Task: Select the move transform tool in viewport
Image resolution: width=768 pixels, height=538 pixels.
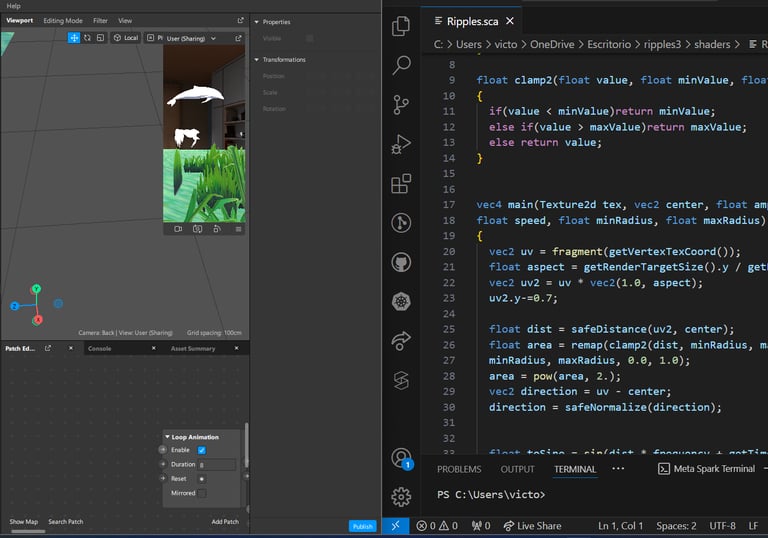Action: tap(74, 38)
